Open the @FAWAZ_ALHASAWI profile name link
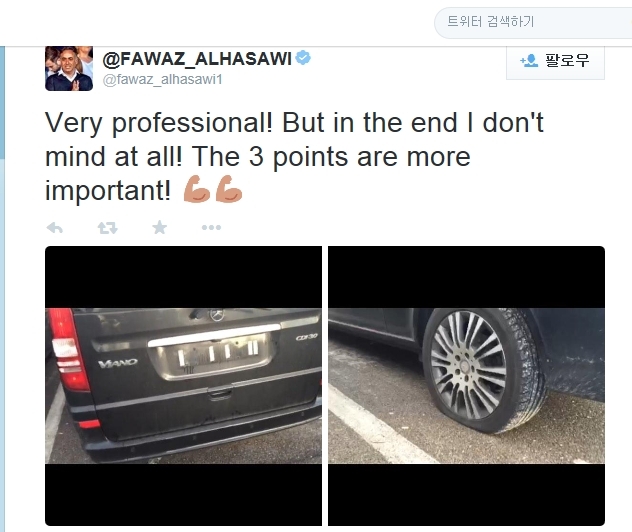Screen dimensions: 632x532 (197, 58)
